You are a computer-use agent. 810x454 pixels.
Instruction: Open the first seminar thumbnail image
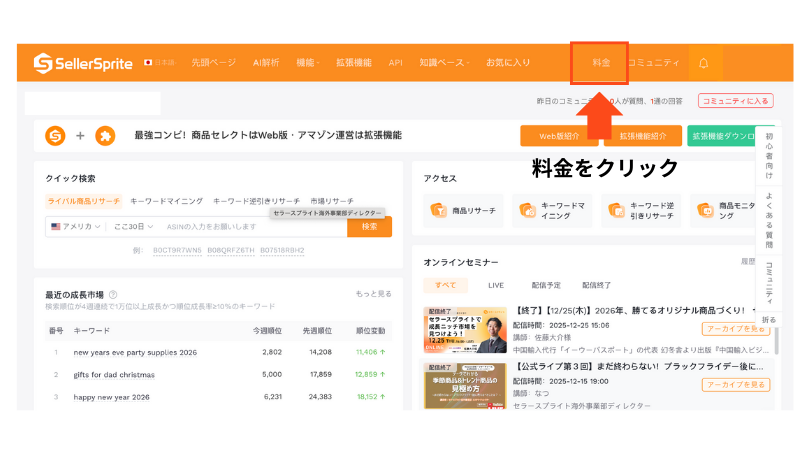point(465,329)
